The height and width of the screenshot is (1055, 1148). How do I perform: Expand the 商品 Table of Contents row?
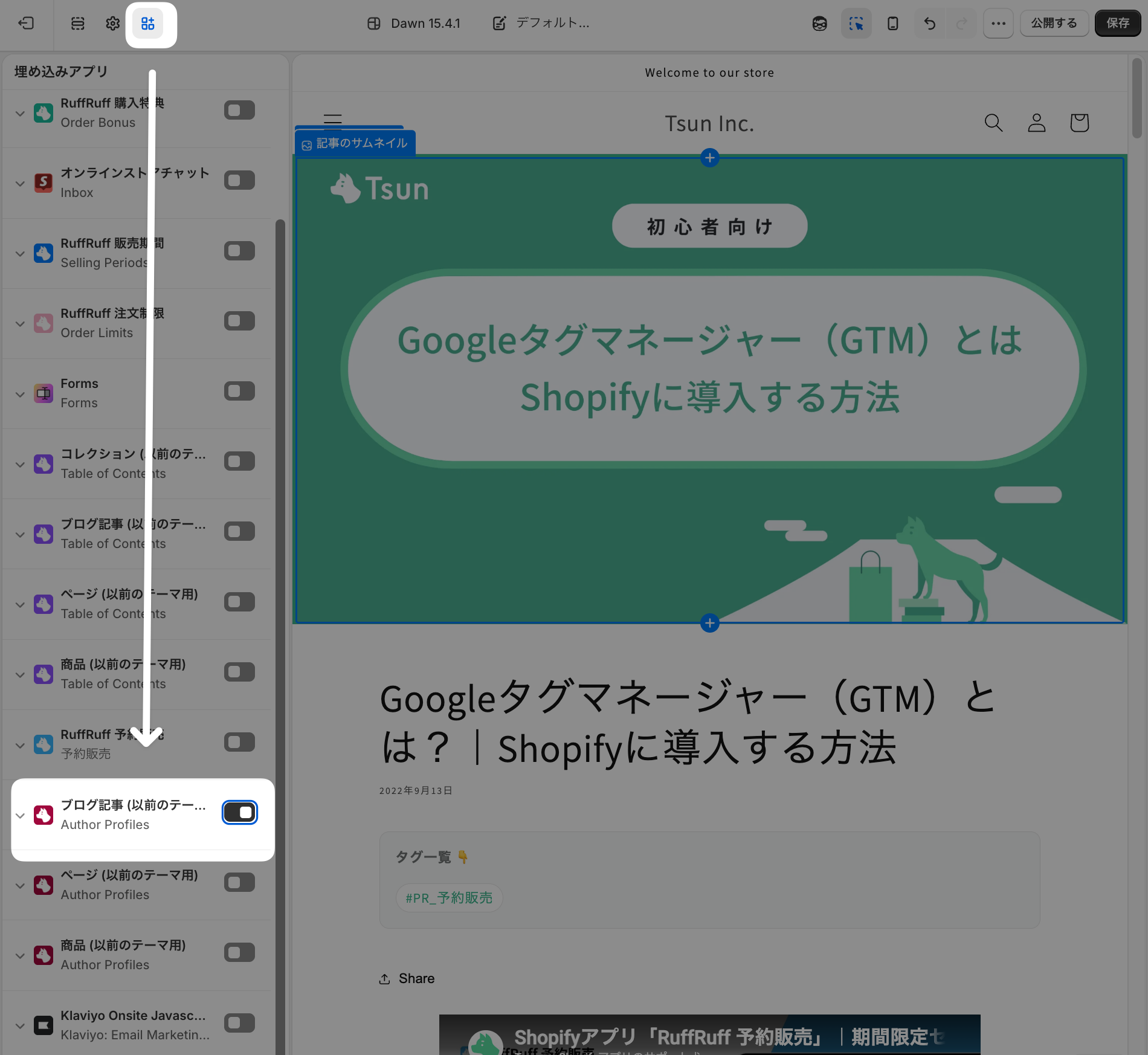pos(20,675)
